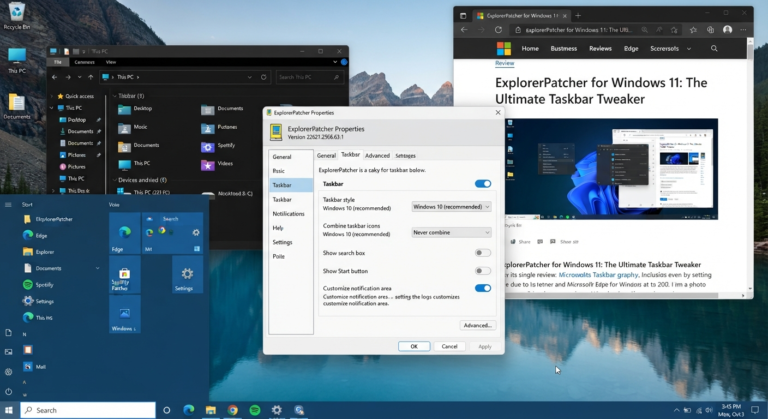Open the This PC desktop icon

17,61
